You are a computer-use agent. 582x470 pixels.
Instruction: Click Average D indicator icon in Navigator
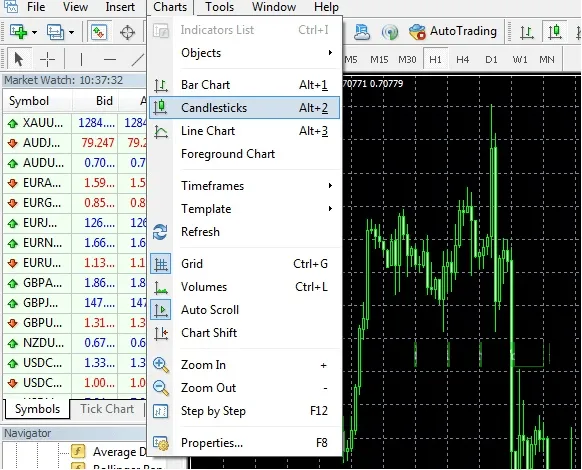(x=78, y=451)
